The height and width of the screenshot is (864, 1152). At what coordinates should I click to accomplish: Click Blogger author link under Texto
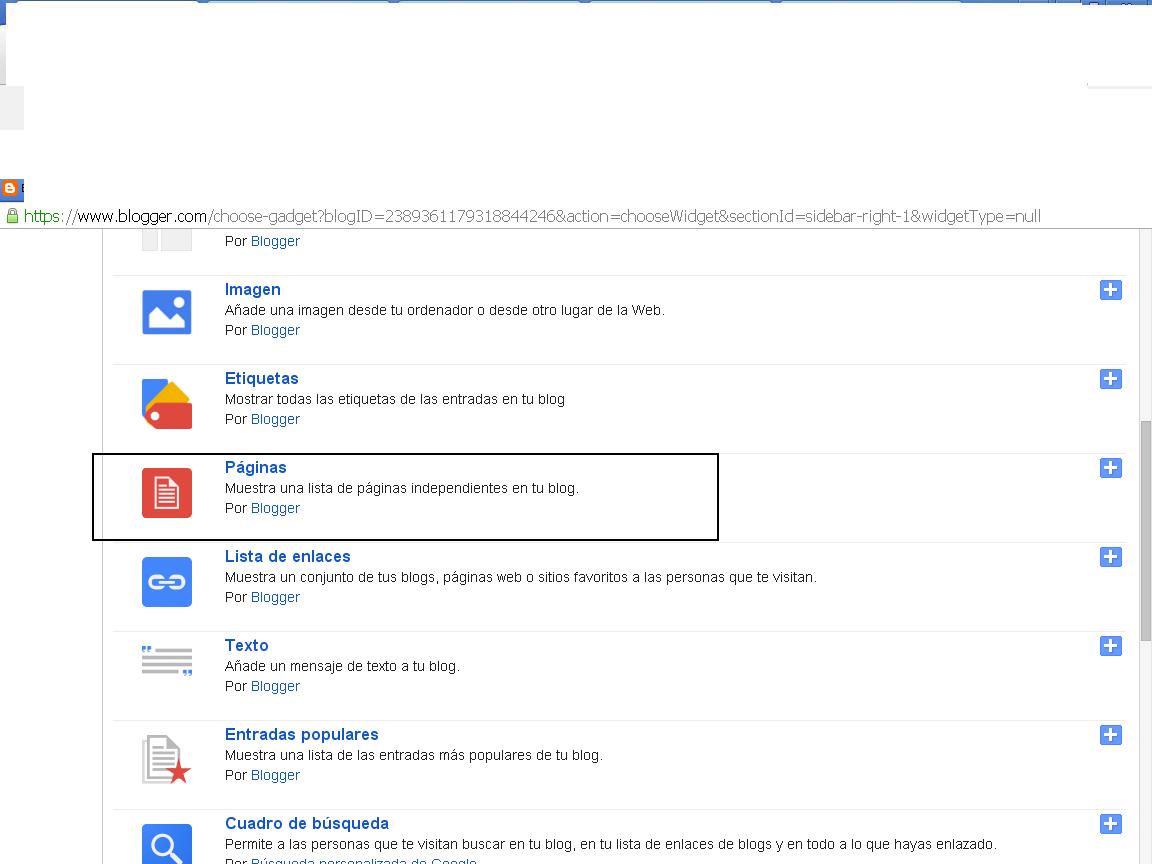pyautogui.click(x=276, y=685)
